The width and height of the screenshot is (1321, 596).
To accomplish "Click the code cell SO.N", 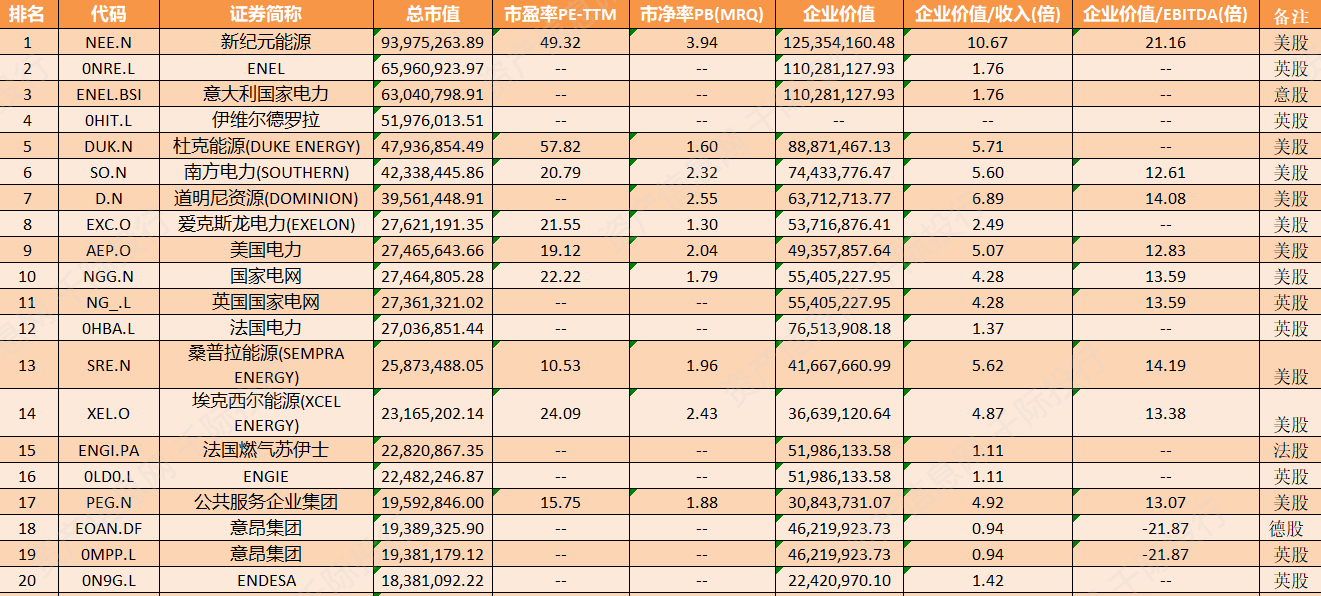I will pos(109,172).
